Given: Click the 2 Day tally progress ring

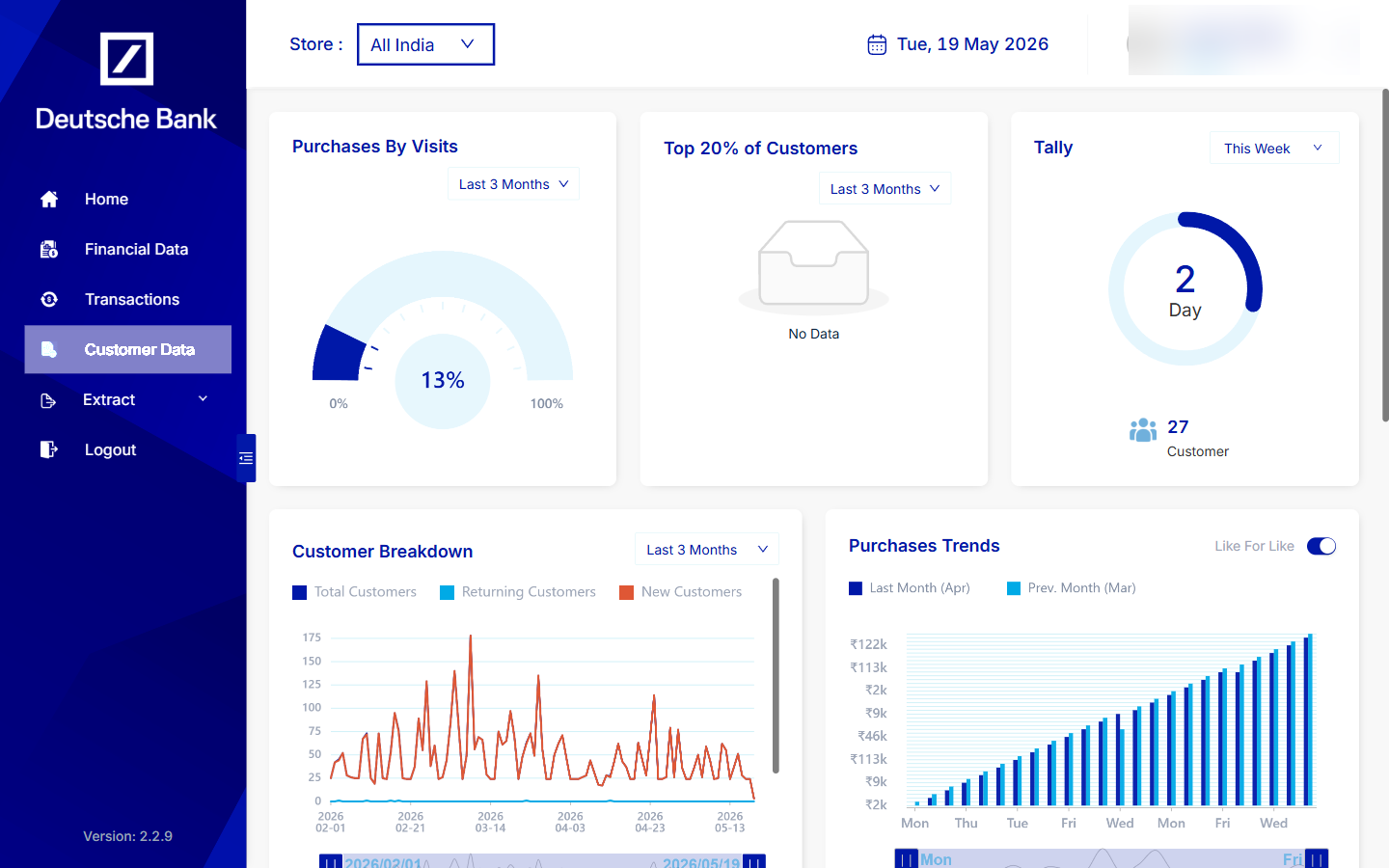Looking at the screenshot, I should pos(1185,288).
